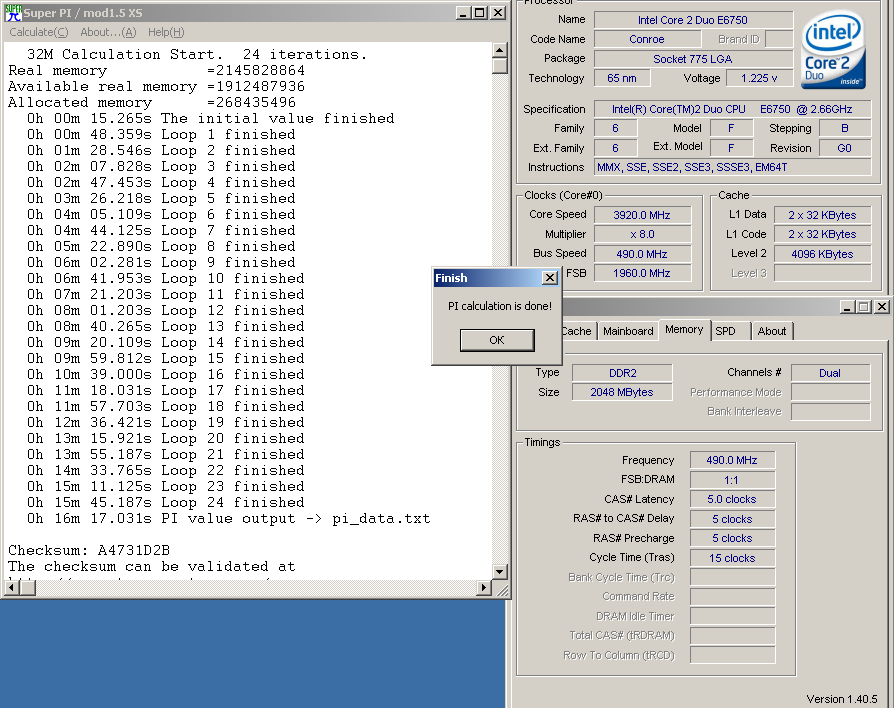Click the Version 1.40.5 label in CPU-Z

click(842, 699)
